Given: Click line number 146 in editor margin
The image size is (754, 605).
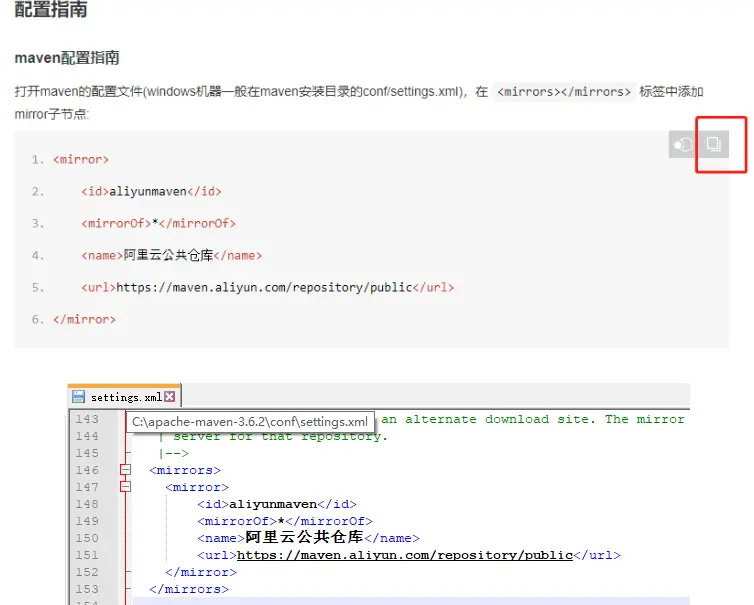Looking at the screenshot, I should [x=87, y=470].
